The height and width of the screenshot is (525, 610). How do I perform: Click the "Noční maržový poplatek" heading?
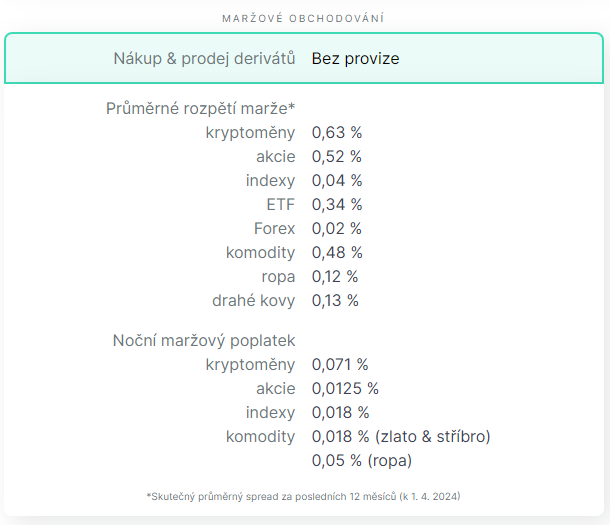pos(204,340)
